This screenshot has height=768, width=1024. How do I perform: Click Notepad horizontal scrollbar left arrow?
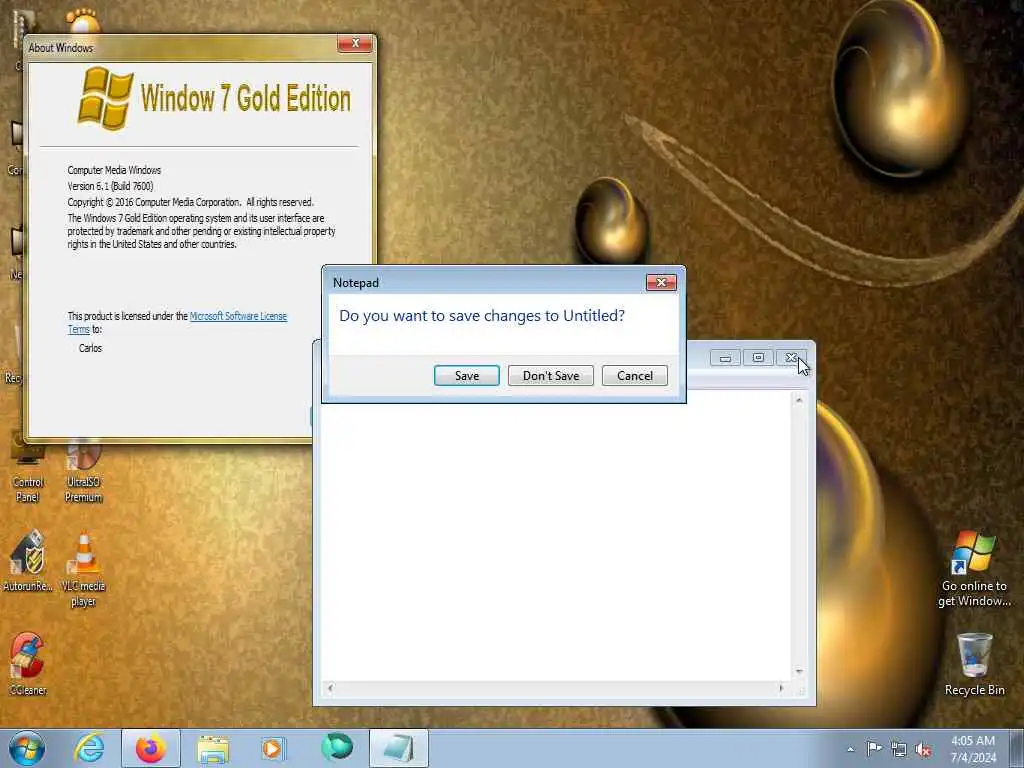(330, 688)
